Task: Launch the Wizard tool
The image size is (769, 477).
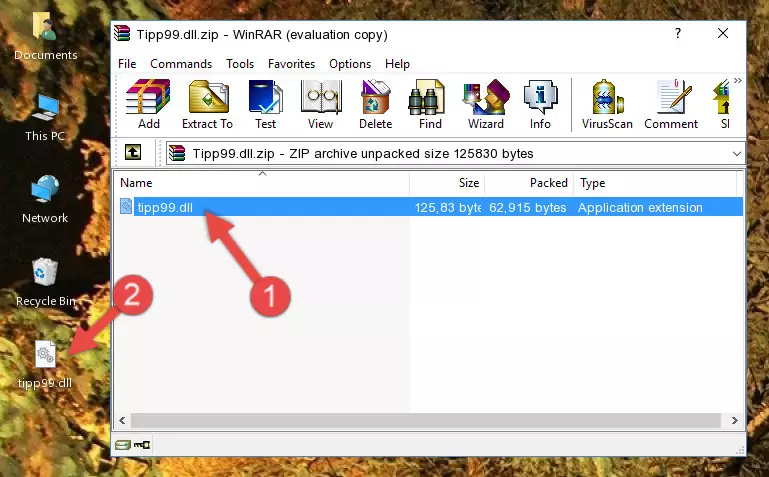Action: tap(486, 104)
